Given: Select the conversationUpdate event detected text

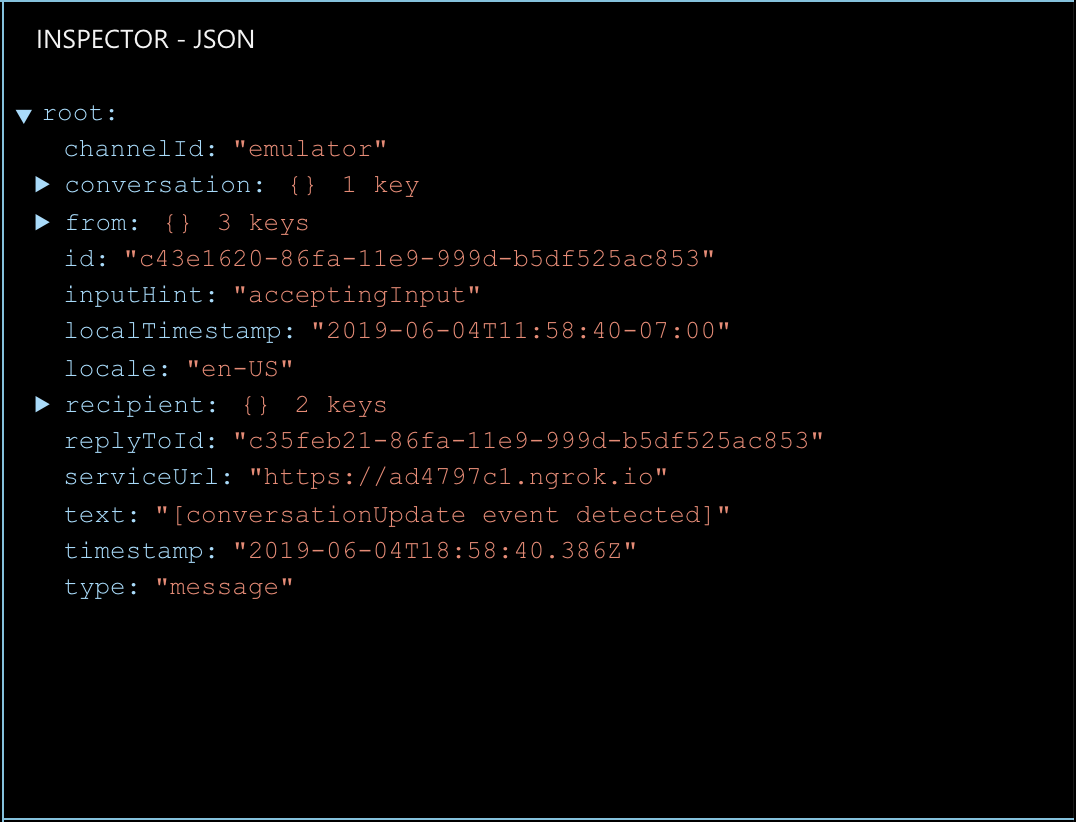Looking at the screenshot, I should point(440,513).
